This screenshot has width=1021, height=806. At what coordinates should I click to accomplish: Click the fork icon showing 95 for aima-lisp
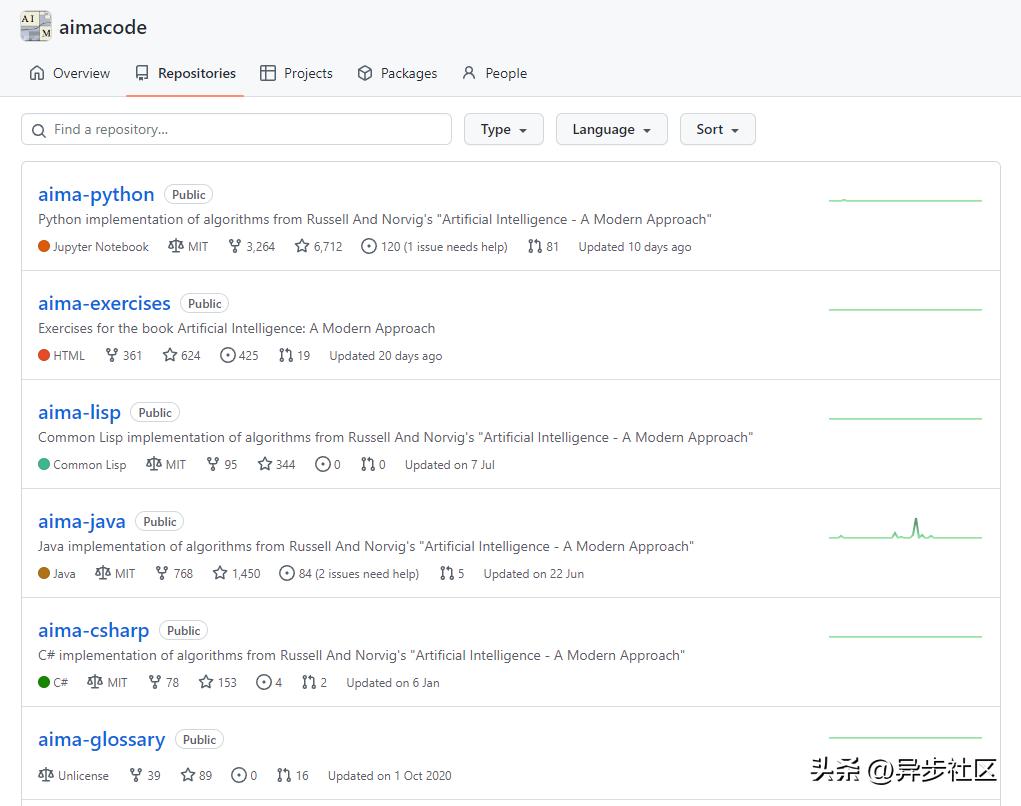pyautogui.click(x=213, y=464)
